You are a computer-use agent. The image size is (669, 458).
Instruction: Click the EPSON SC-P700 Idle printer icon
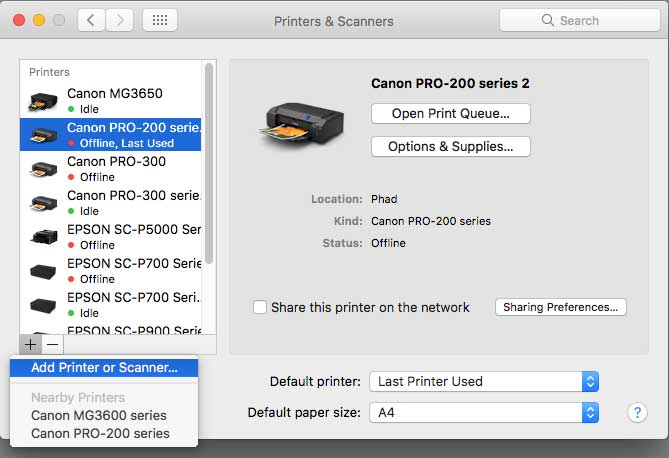[44, 305]
